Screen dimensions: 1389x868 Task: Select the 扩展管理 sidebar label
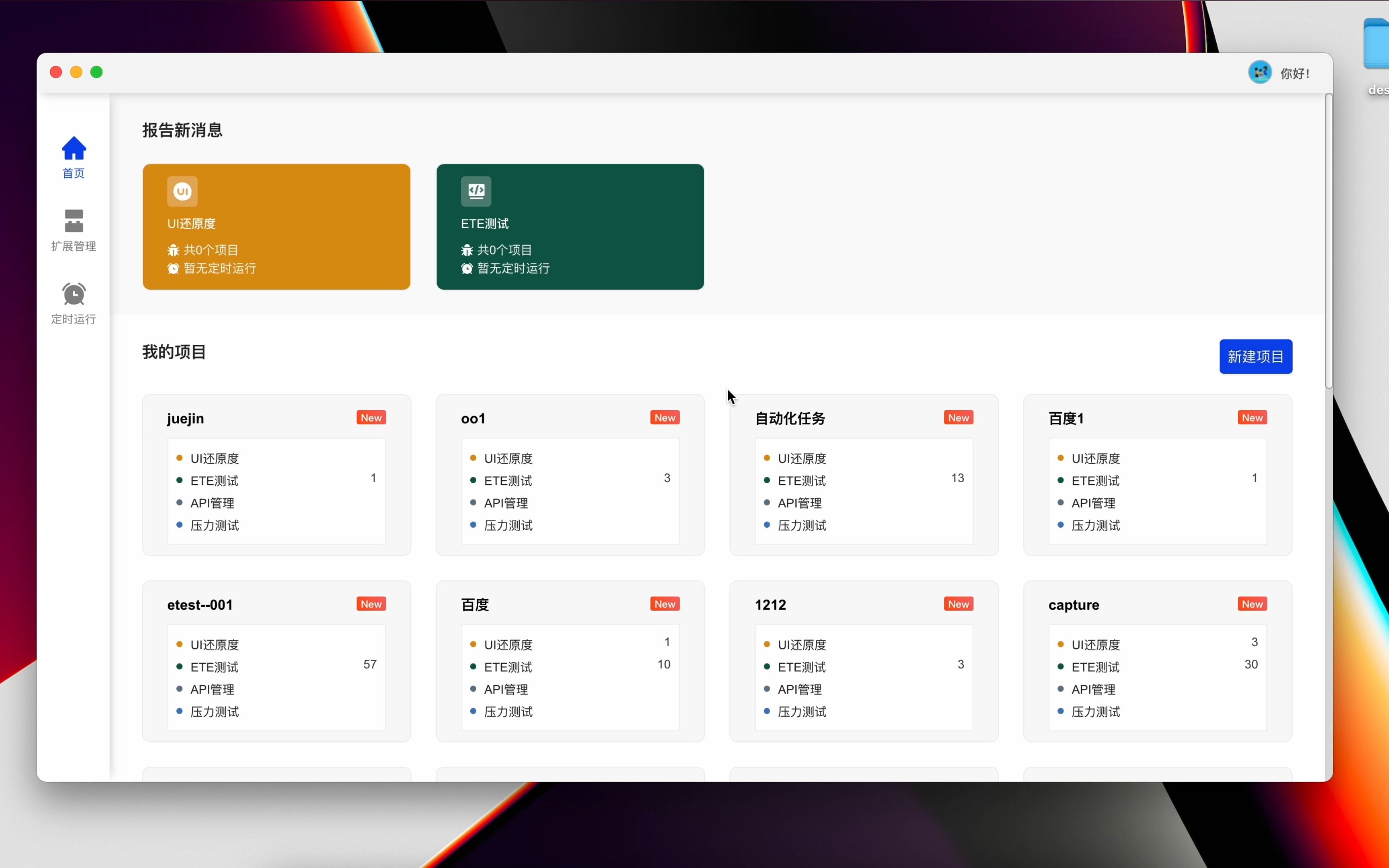coord(74,246)
